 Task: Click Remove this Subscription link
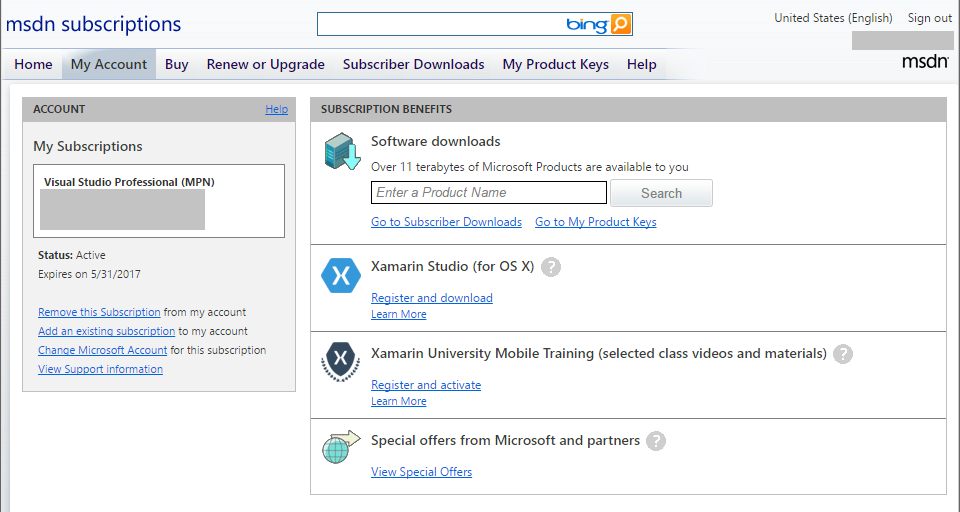point(99,312)
